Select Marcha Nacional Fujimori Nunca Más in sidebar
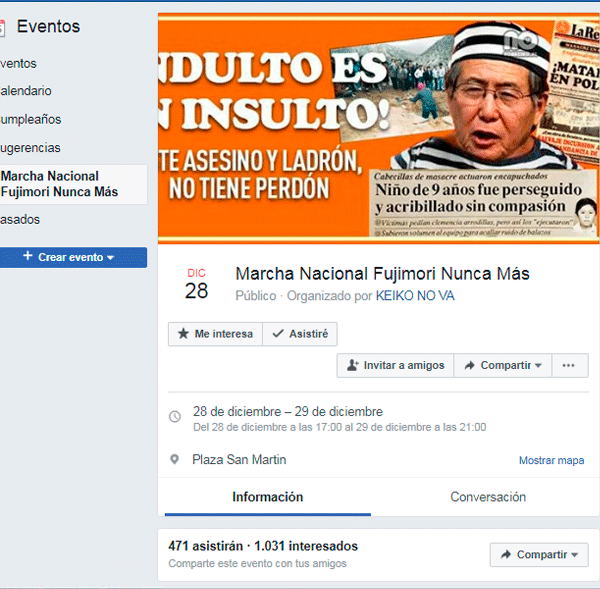 (73, 184)
